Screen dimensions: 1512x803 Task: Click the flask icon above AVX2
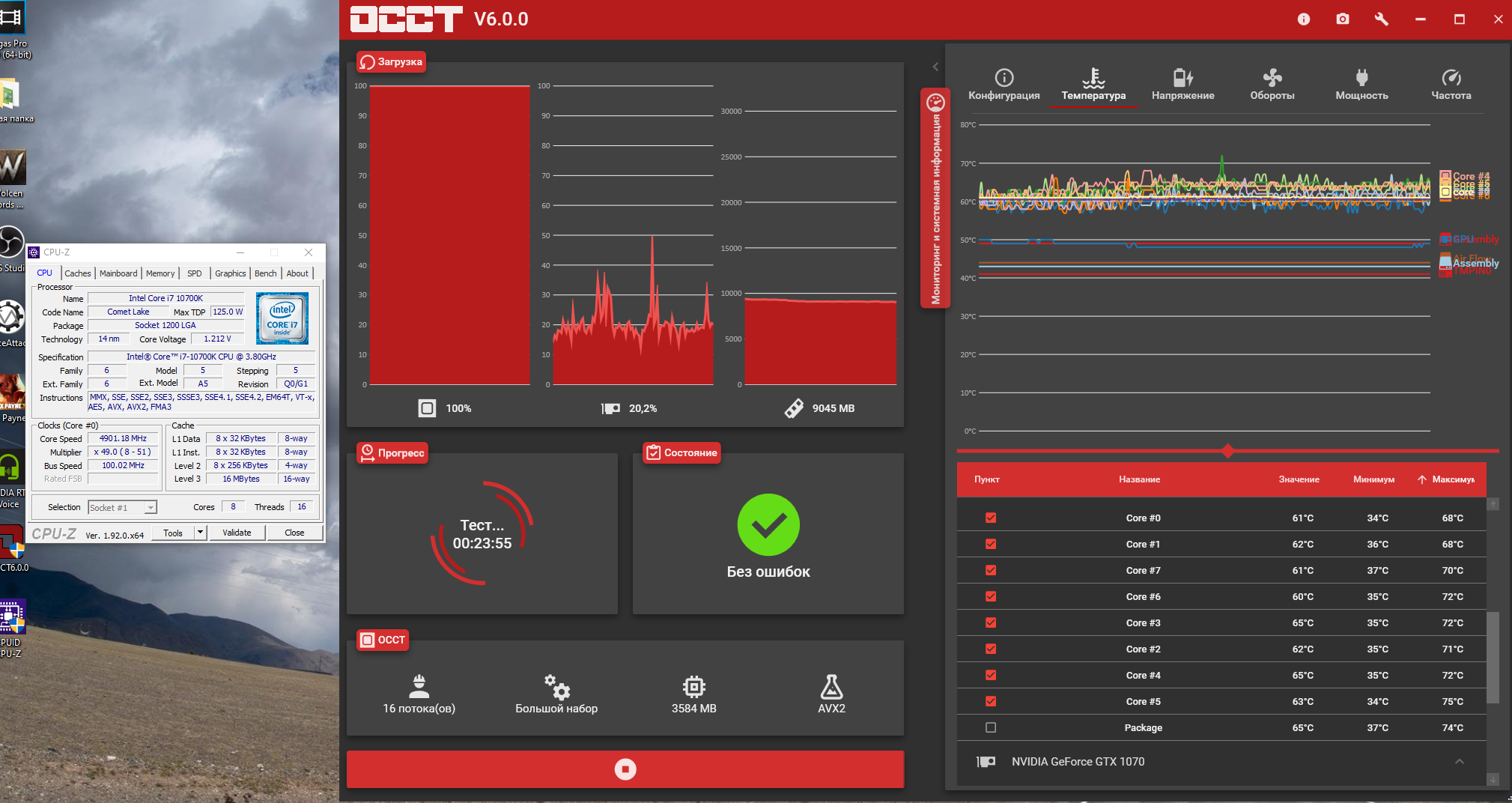click(831, 686)
